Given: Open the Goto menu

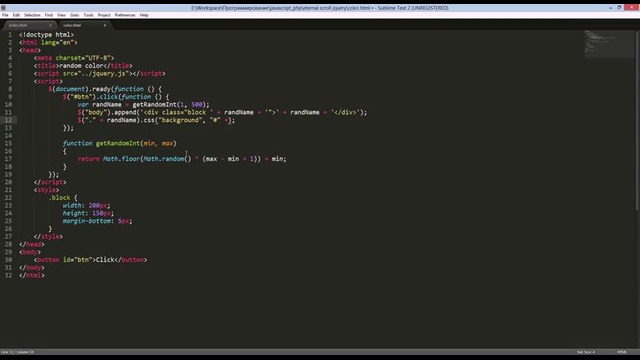Looking at the screenshot, I should point(74,15).
